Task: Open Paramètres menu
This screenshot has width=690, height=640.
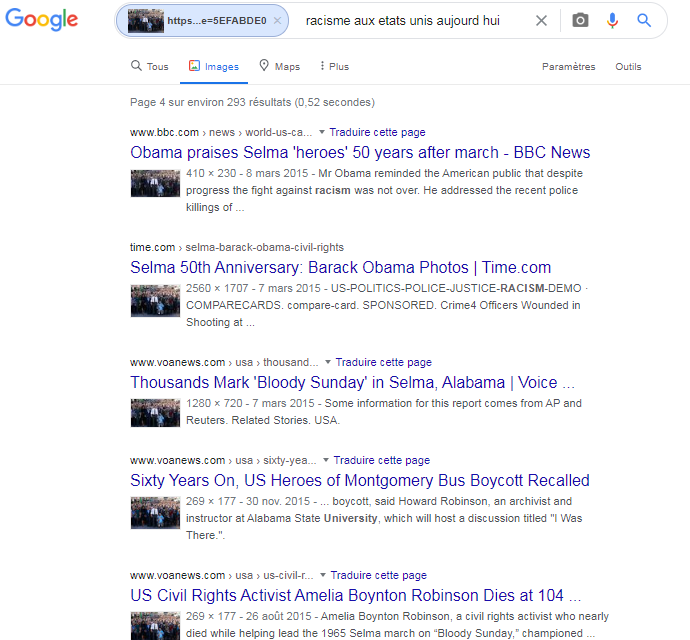Action: pyautogui.click(x=569, y=66)
